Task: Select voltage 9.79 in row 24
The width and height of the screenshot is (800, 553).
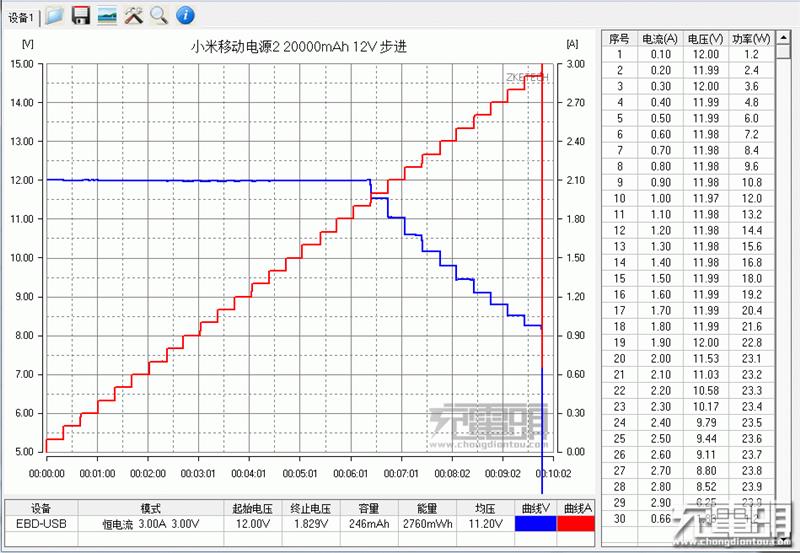Action: tap(706, 423)
